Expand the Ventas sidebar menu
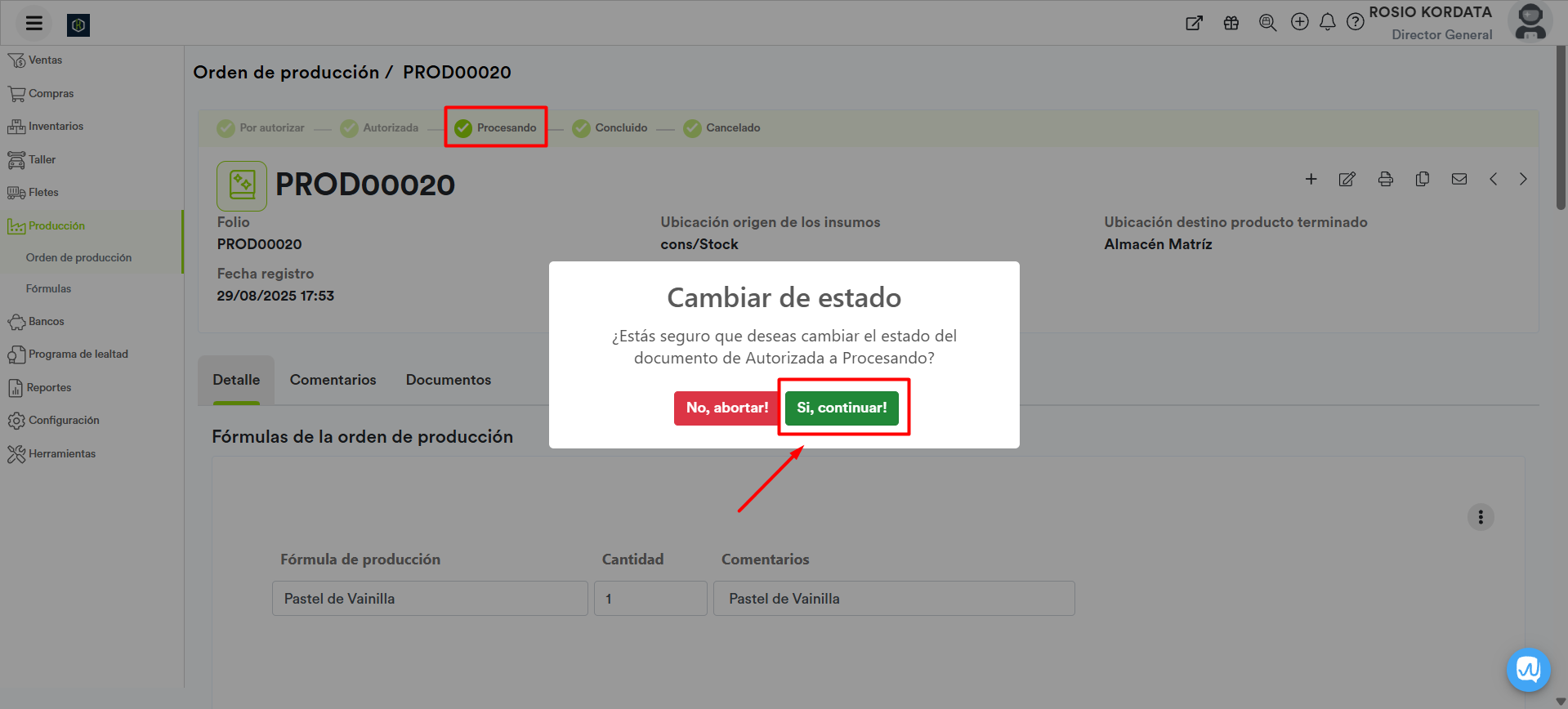This screenshot has width=1568, height=709. [45, 60]
